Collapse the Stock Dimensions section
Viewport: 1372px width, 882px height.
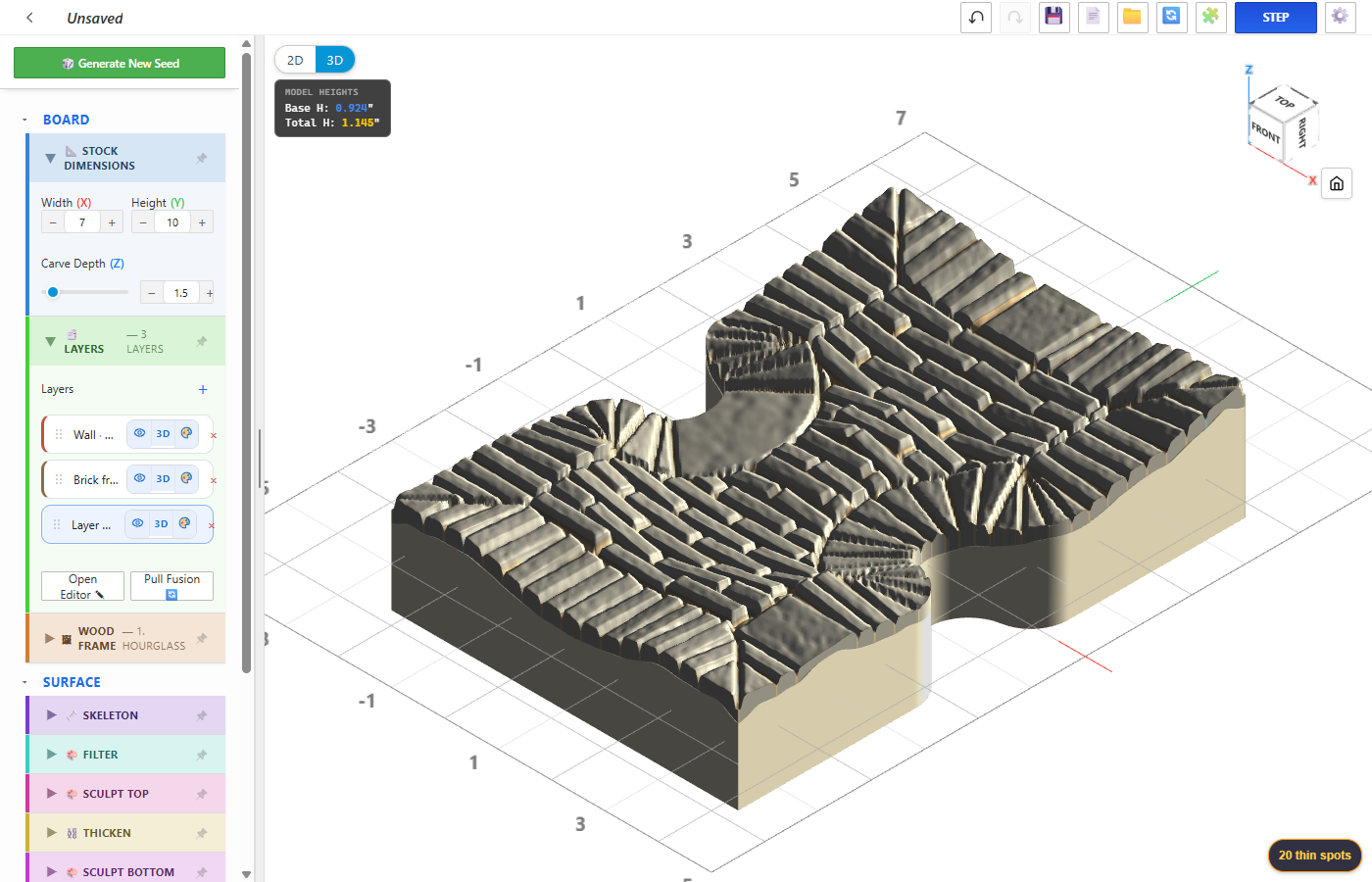coord(50,158)
